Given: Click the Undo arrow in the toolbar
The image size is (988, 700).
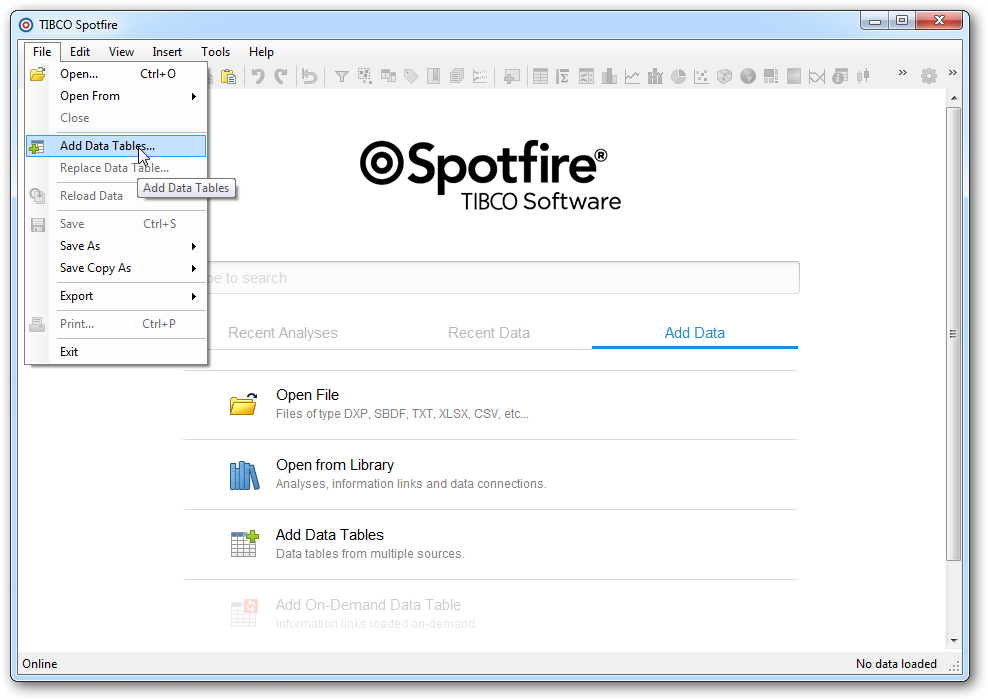Looking at the screenshot, I should click(258, 76).
